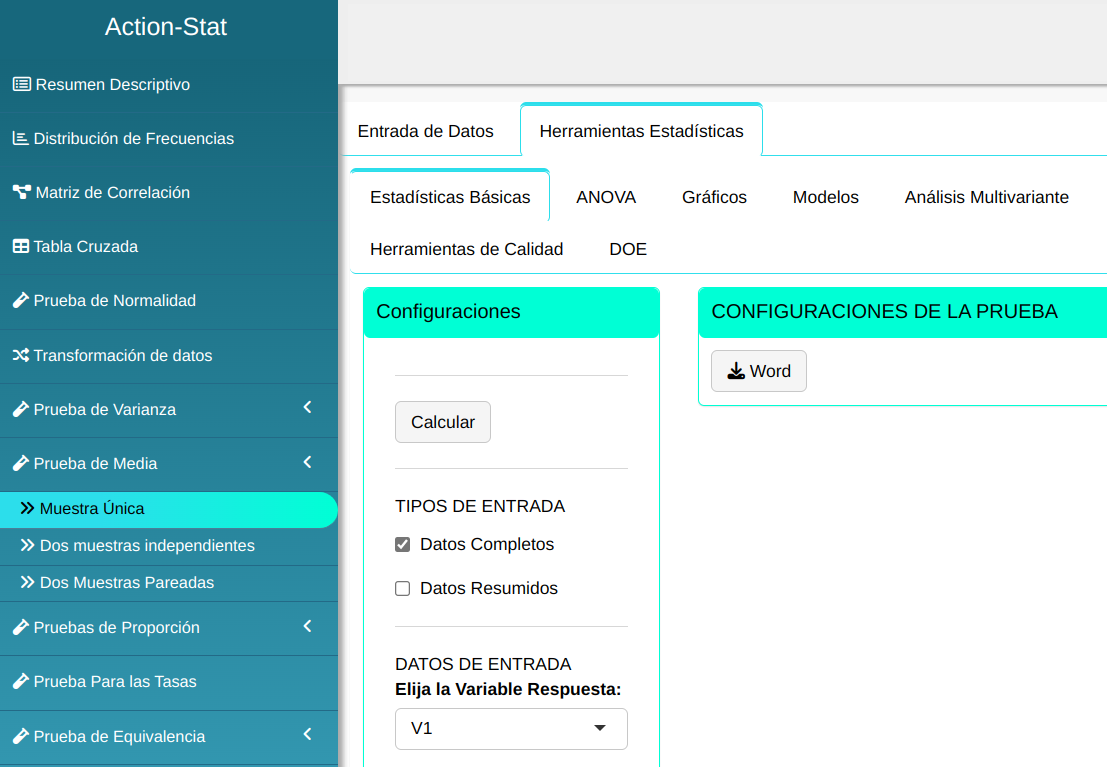Open the Variable Respuesta V1 dropdown
The width and height of the screenshot is (1107, 767).
(511, 729)
